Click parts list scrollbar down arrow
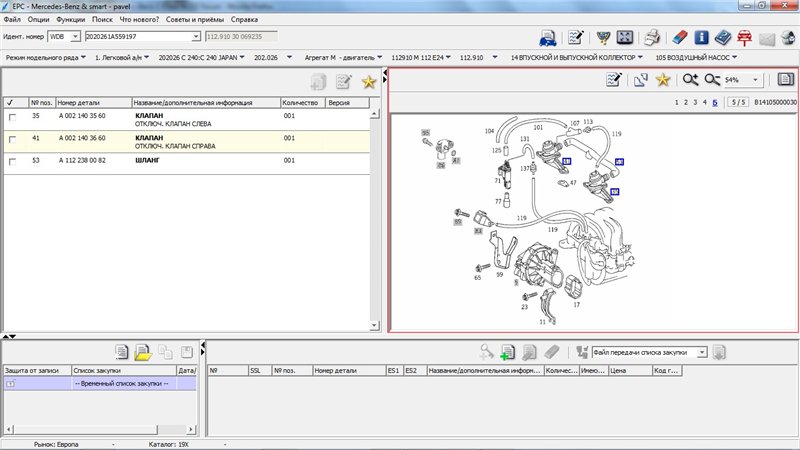The image size is (800, 450). tap(374, 325)
